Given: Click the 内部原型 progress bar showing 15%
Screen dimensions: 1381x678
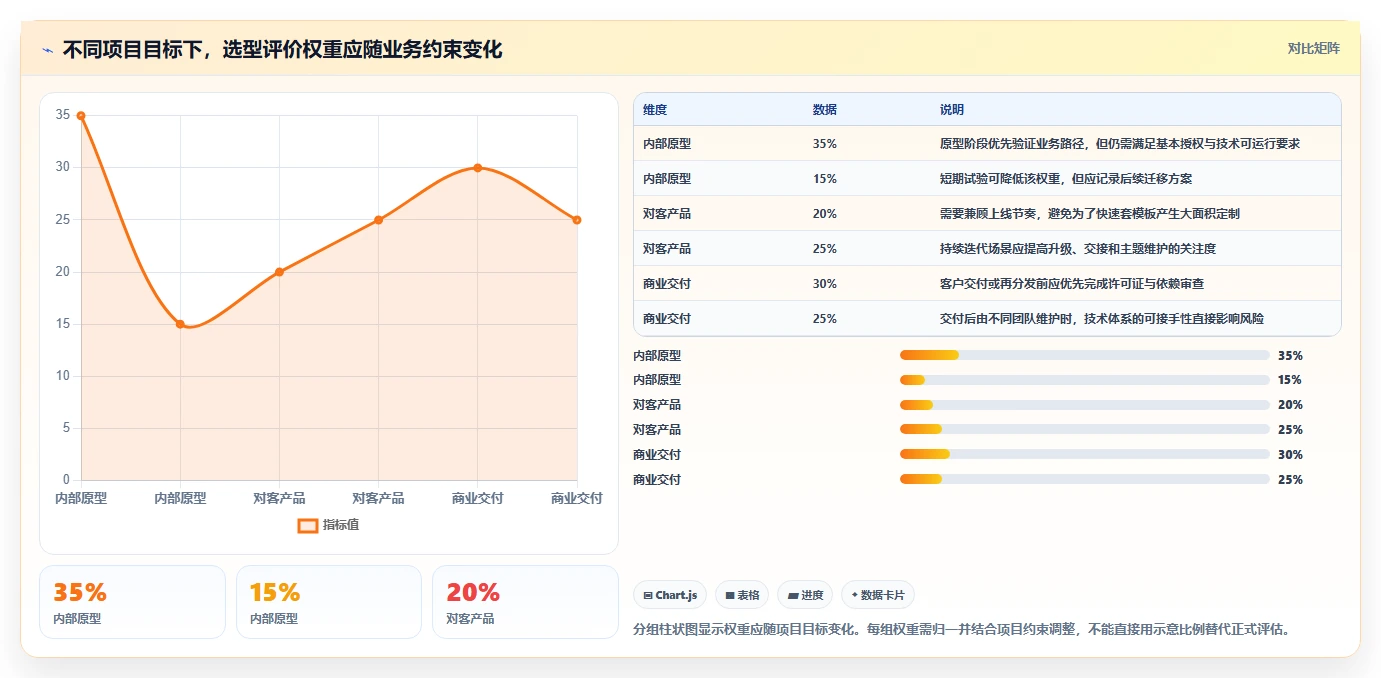Looking at the screenshot, I should [x=1085, y=380].
